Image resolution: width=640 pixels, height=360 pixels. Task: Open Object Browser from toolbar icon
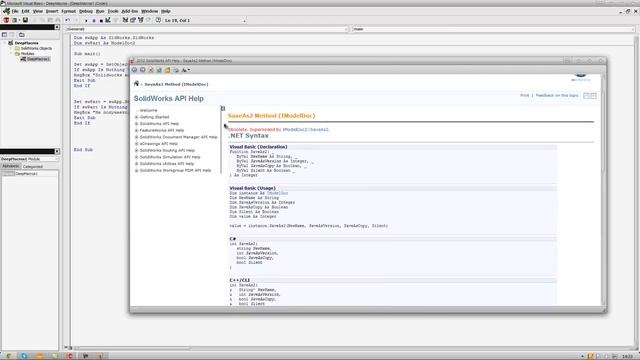[x=140, y=20]
